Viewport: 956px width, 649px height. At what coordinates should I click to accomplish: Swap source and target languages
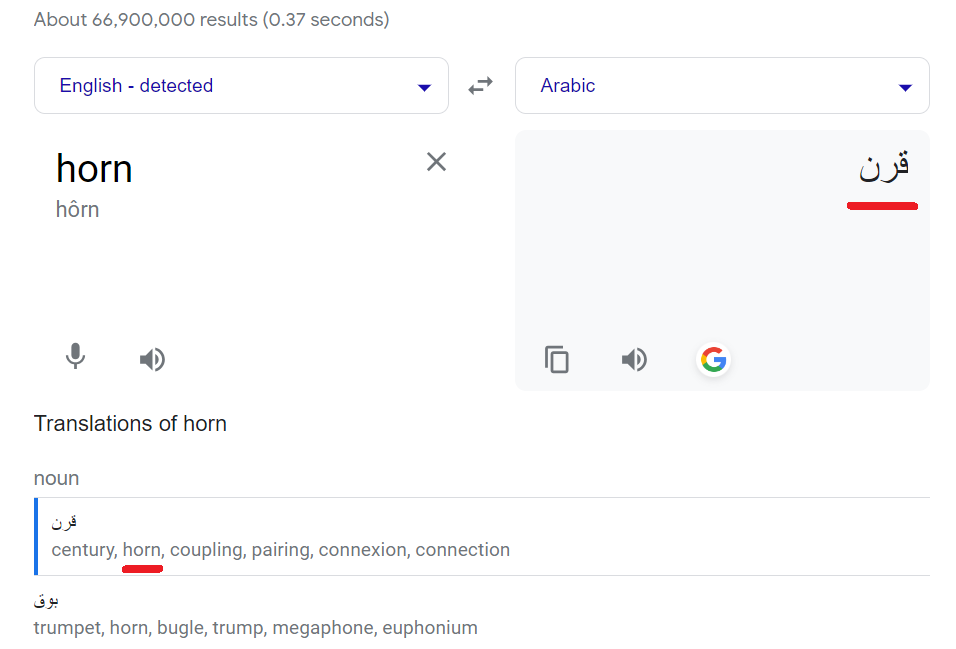click(x=480, y=85)
